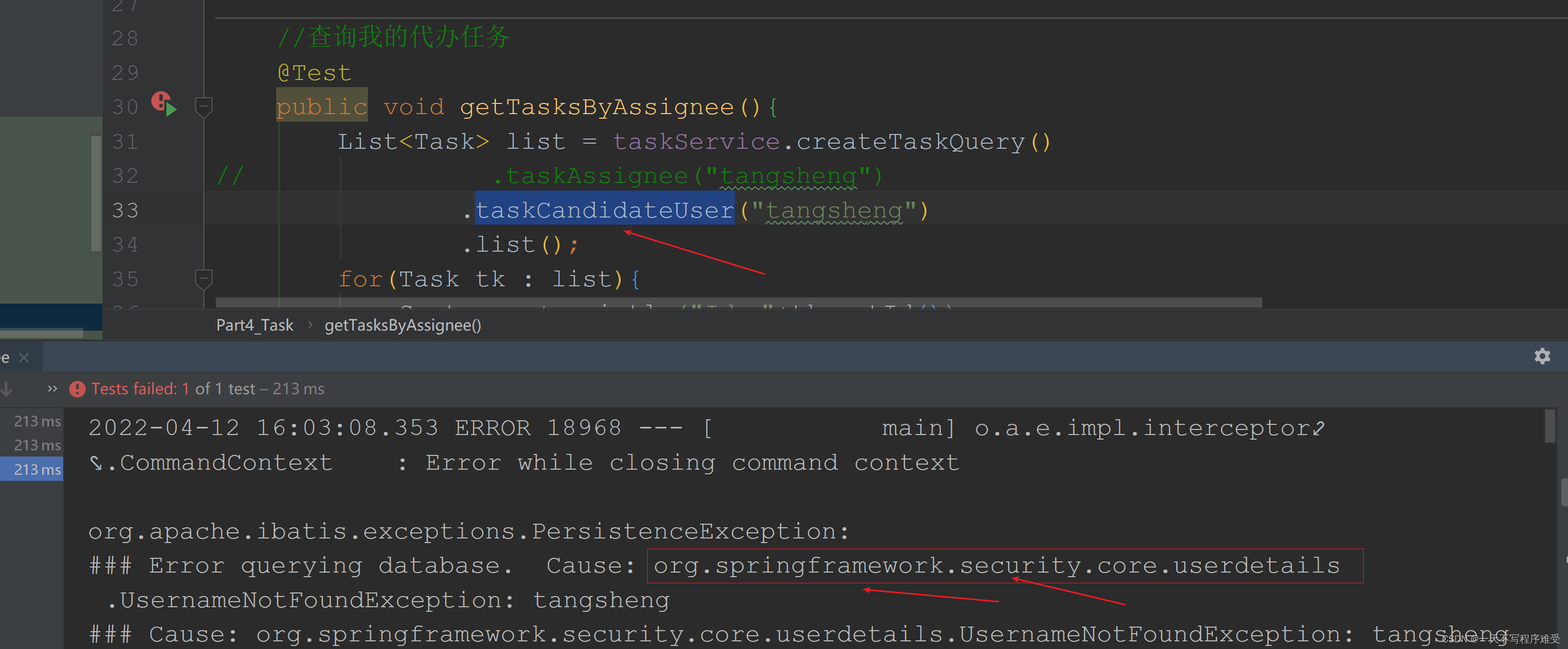
Task: Click the highlighted taskCandidateUser method call
Action: pos(604,210)
